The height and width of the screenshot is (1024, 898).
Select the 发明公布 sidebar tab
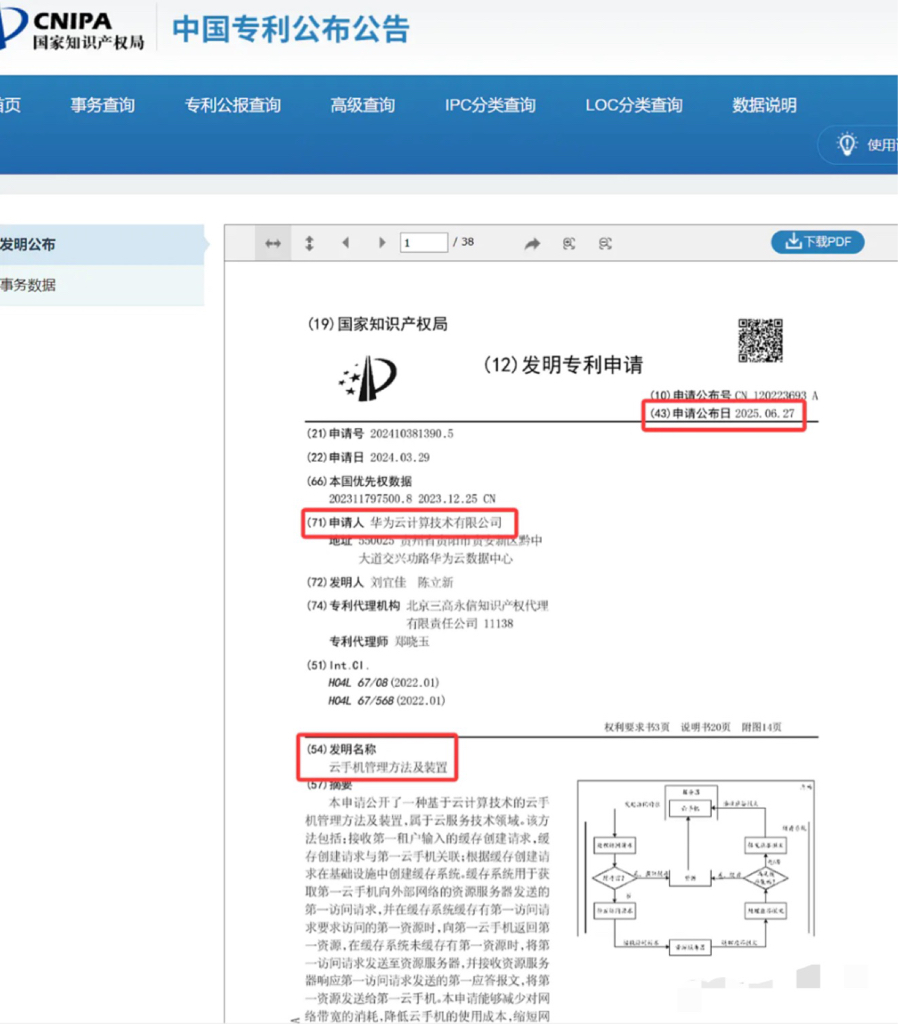pyautogui.click(x=102, y=244)
